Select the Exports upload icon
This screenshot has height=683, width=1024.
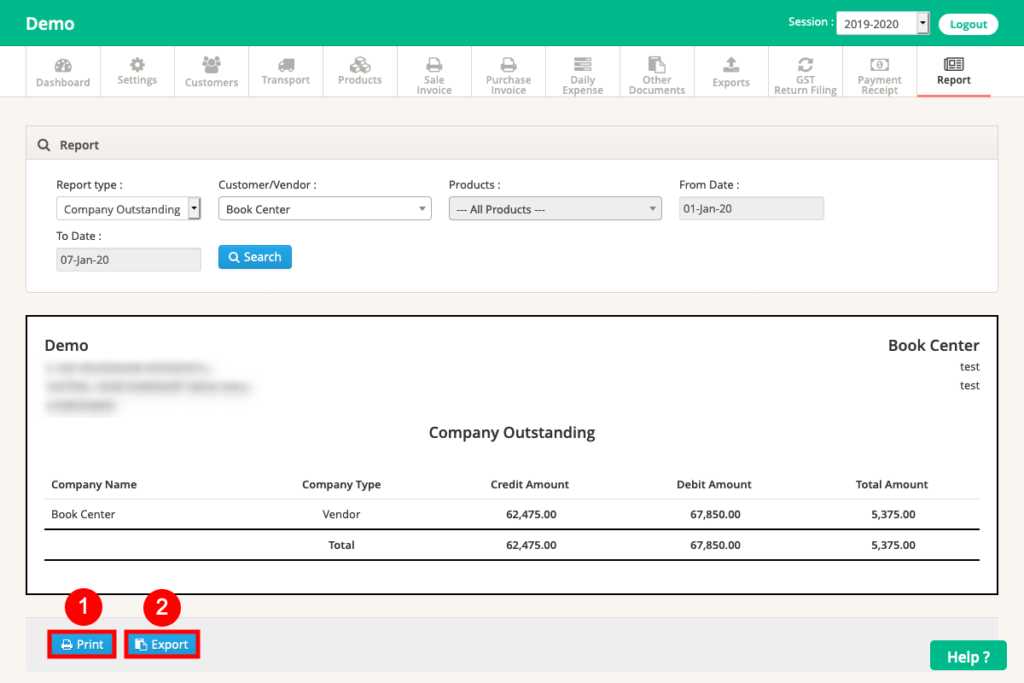[731, 70]
